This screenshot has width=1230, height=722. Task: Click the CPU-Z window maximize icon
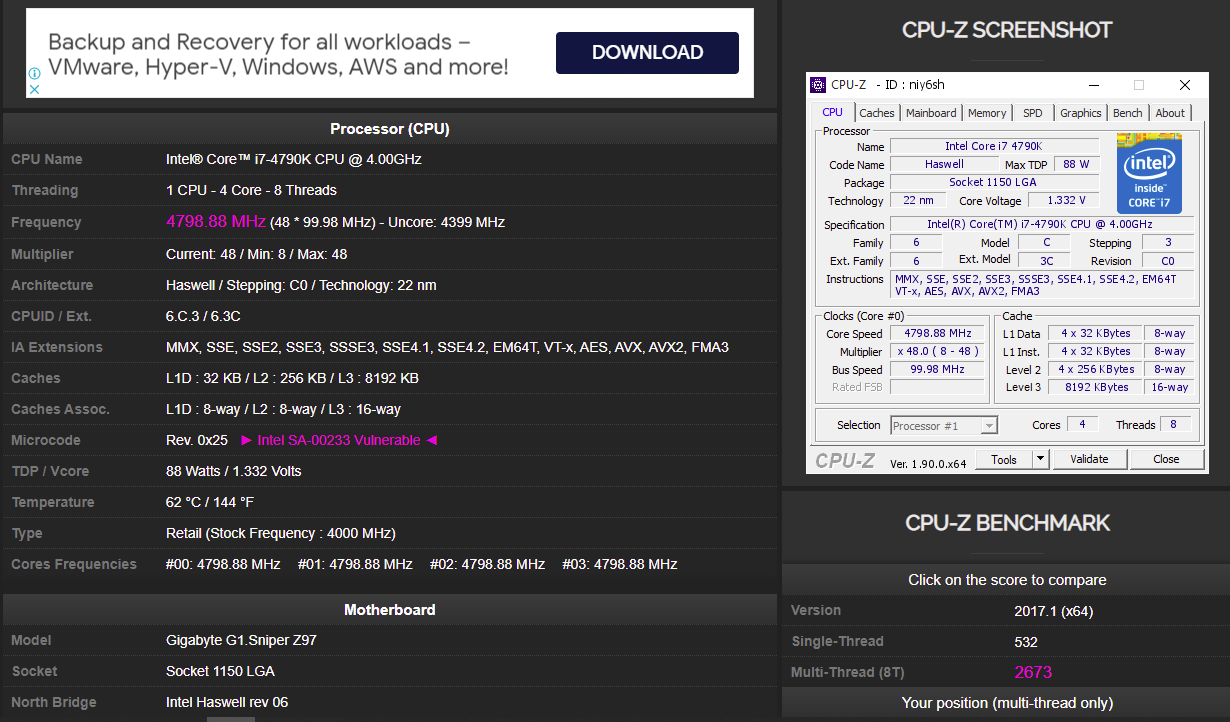[x=1138, y=85]
